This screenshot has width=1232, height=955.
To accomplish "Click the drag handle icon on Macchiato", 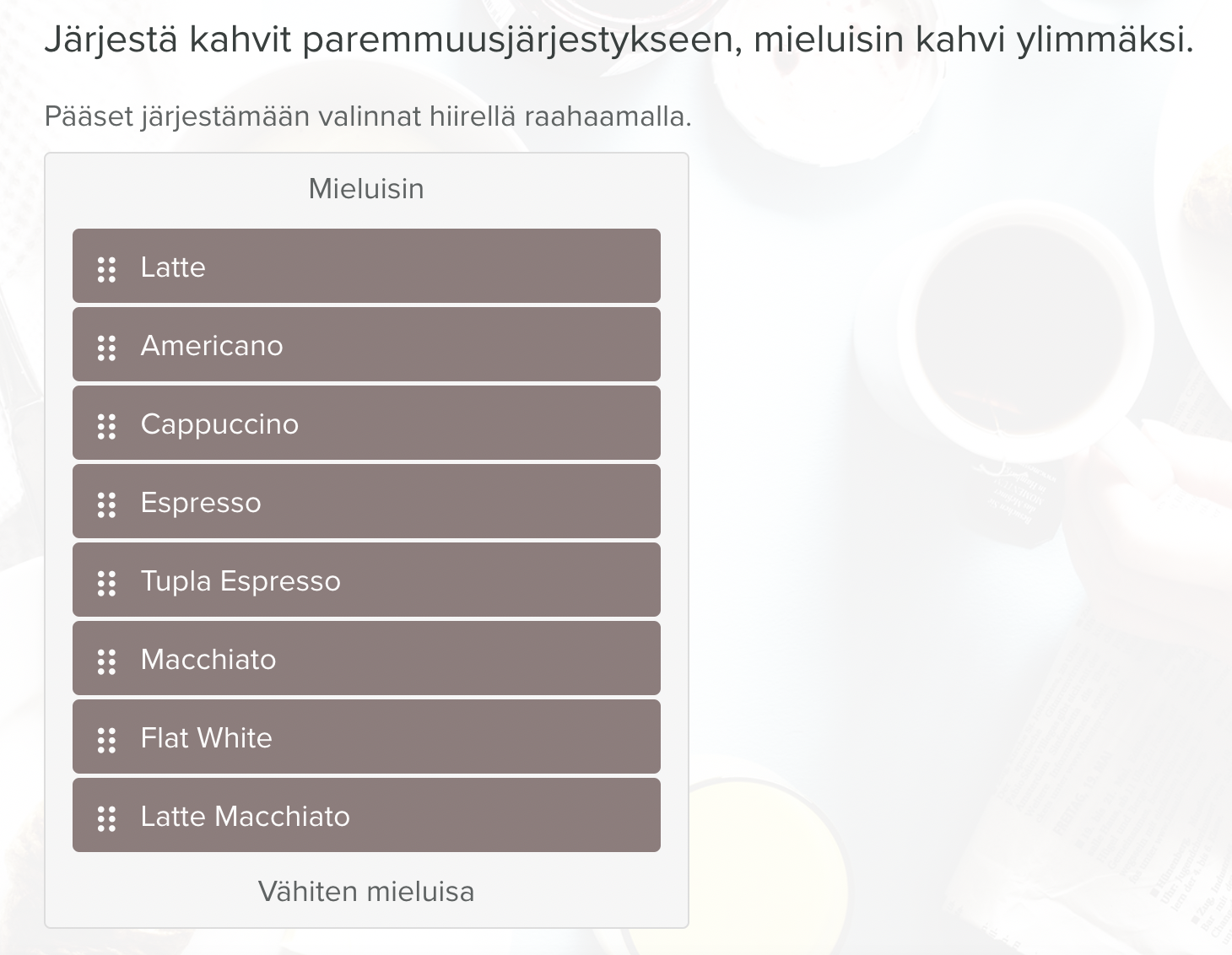I will coord(106,661).
